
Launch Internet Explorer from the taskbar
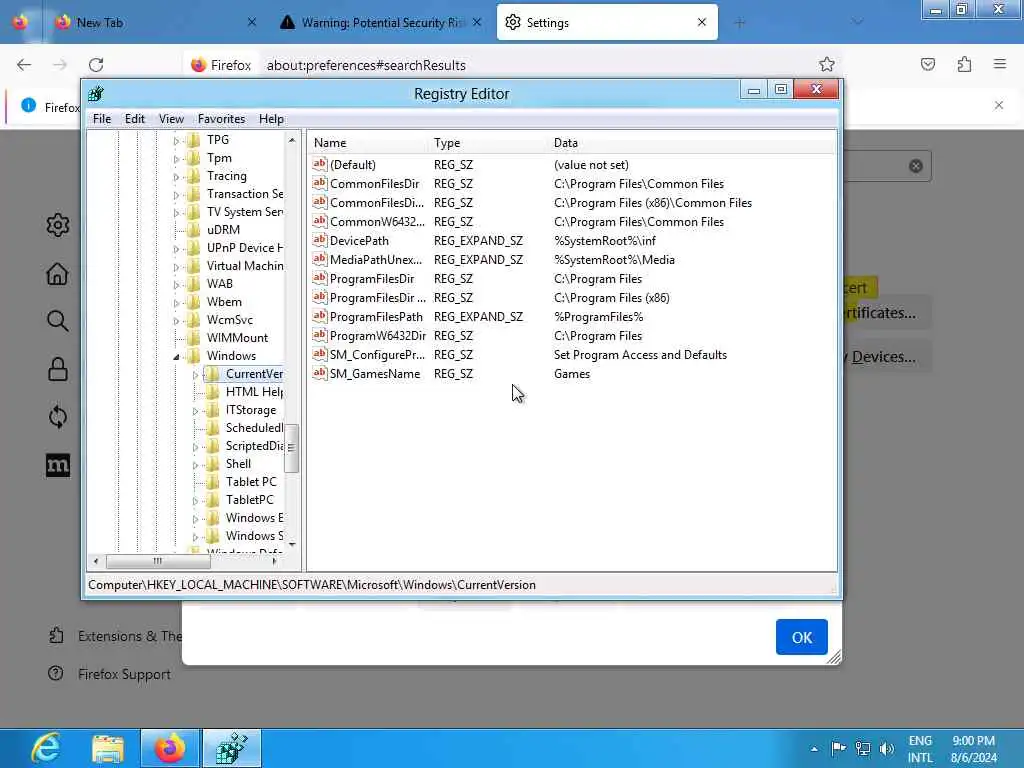point(46,748)
